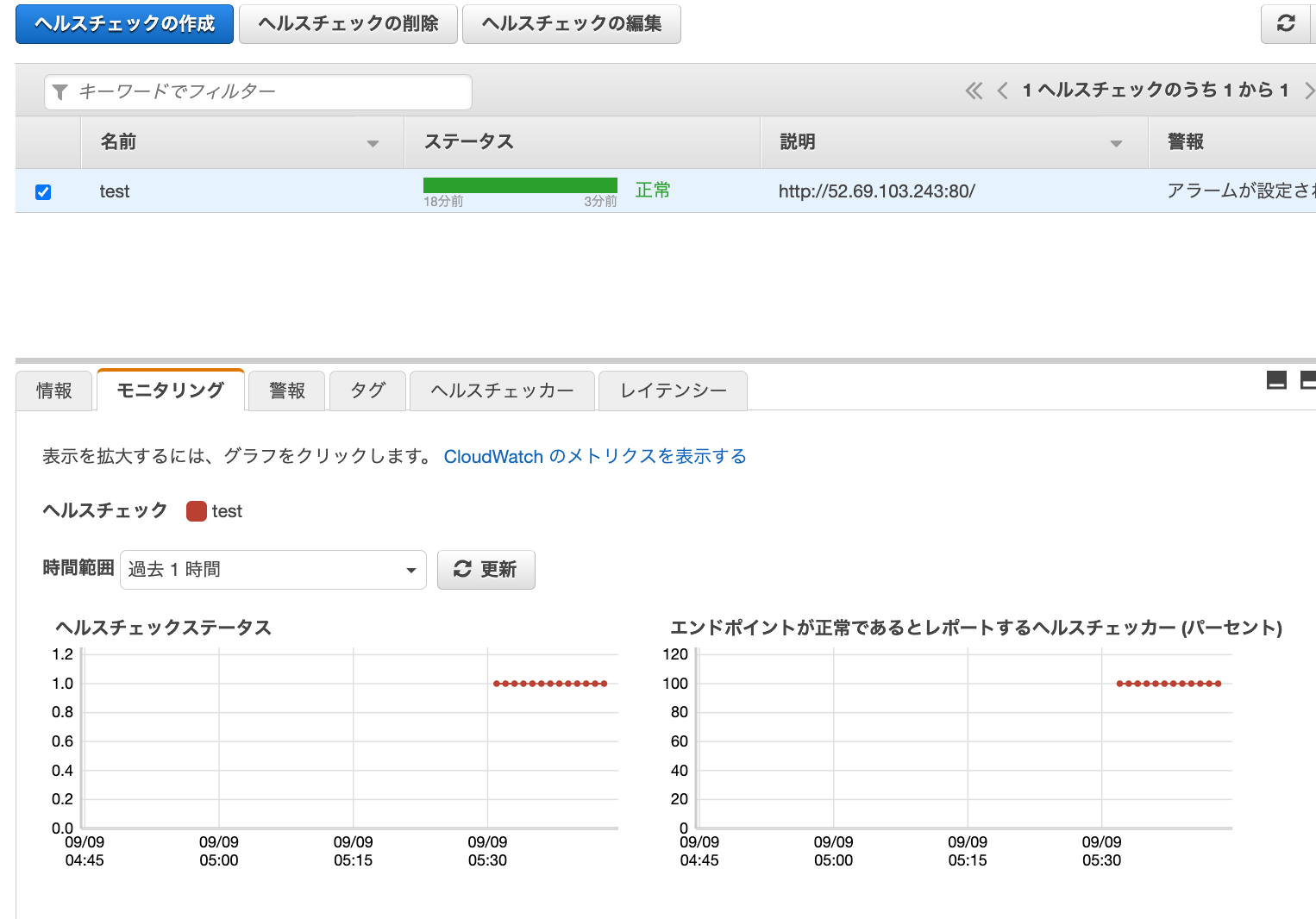The image size is (1316, 919).
Task: Jump to first page with double-arrow icon
Action: click(x=974, y=90)
